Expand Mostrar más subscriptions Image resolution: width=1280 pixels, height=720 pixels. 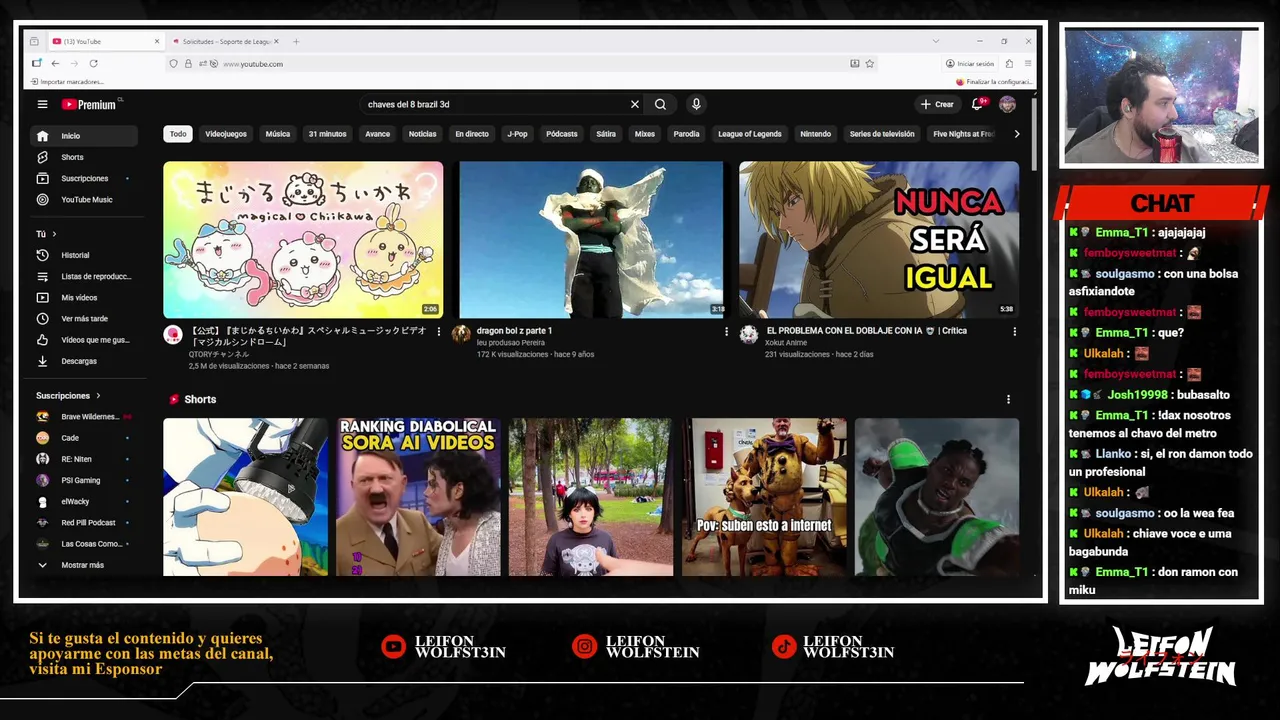click(83, 565)
